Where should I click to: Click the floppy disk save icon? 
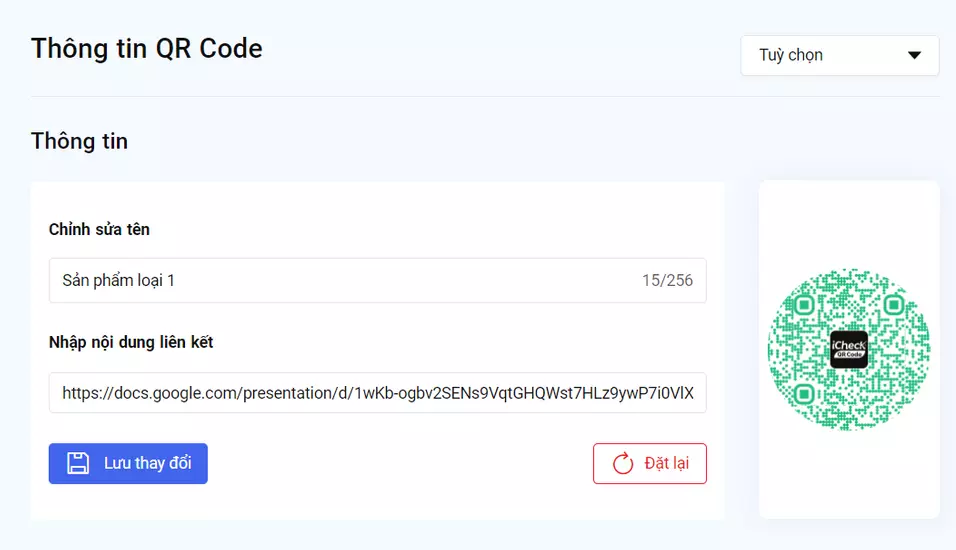pos(78,463)
